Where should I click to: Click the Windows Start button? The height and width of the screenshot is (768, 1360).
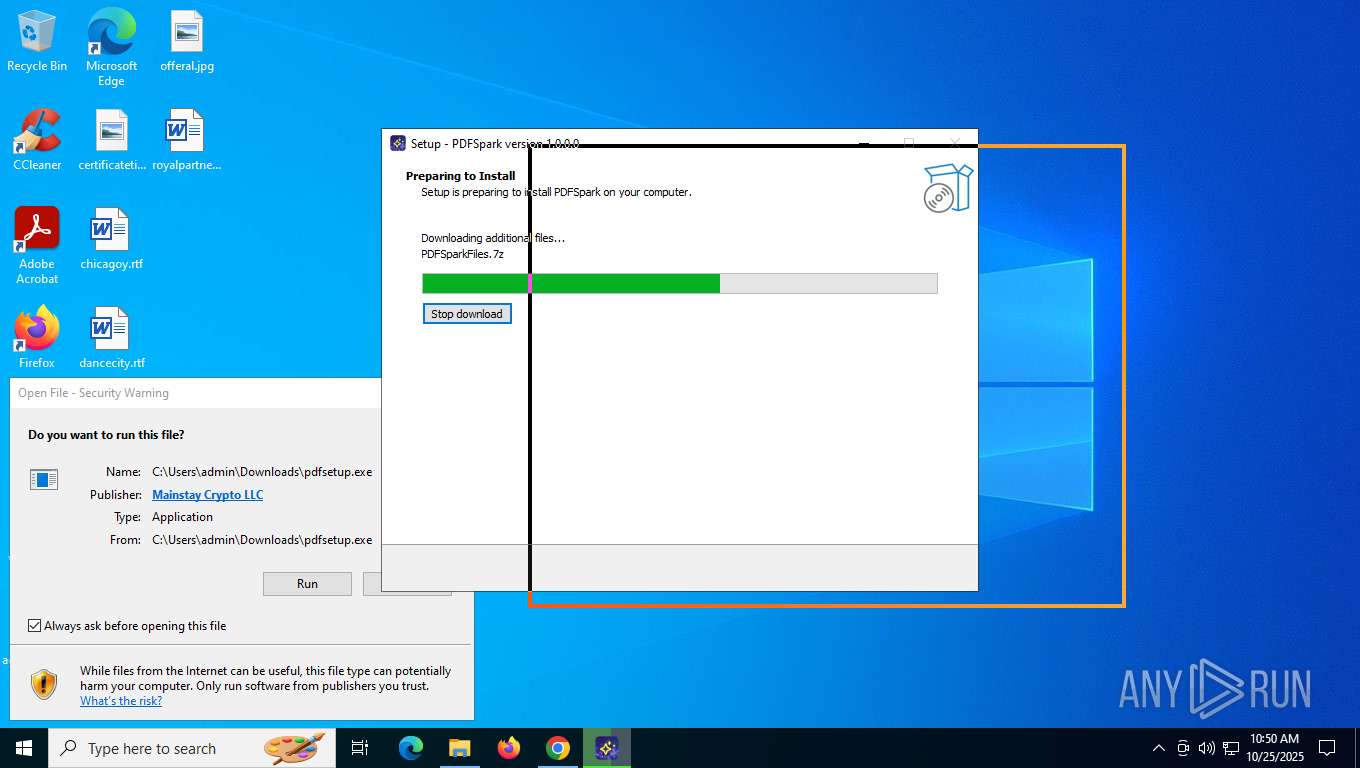[x=24, y=748]
